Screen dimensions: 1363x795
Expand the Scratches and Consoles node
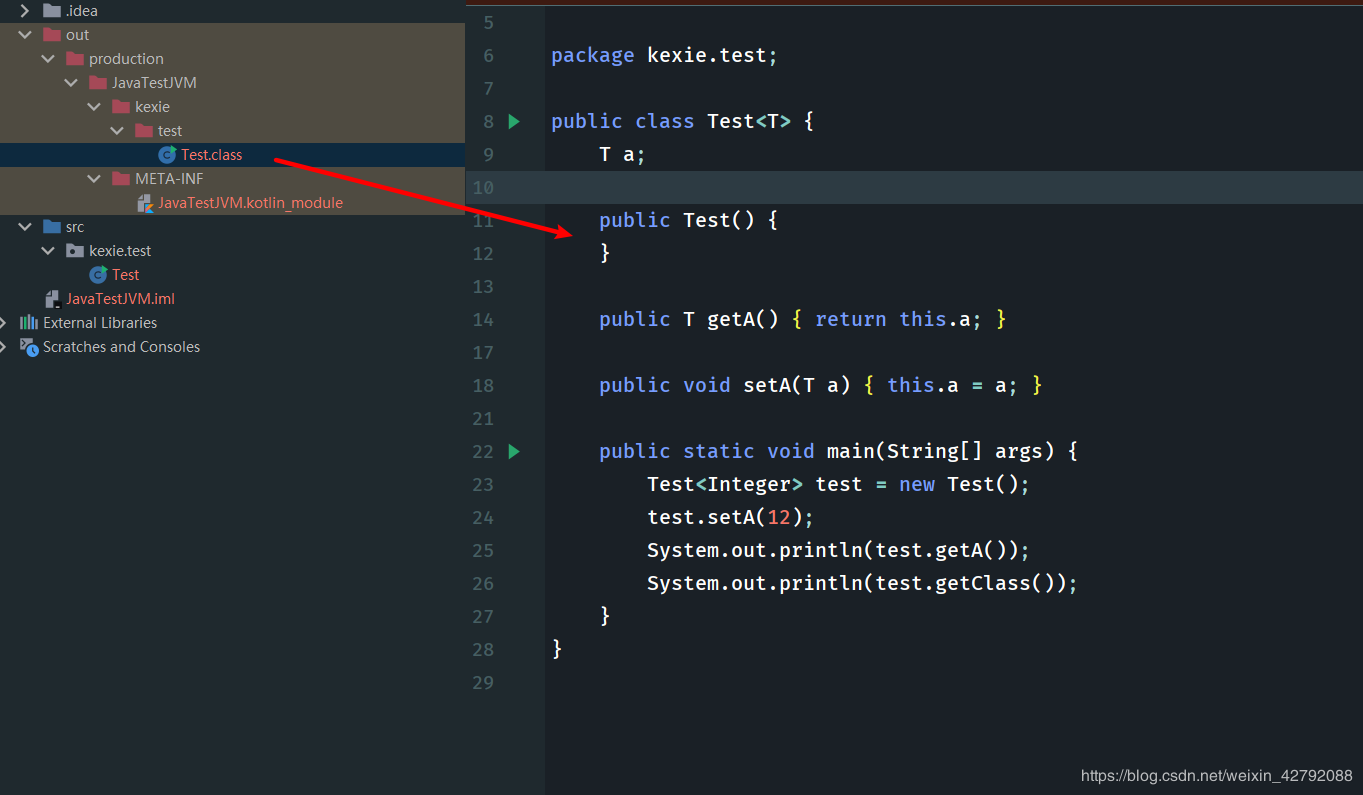point(4,347)
